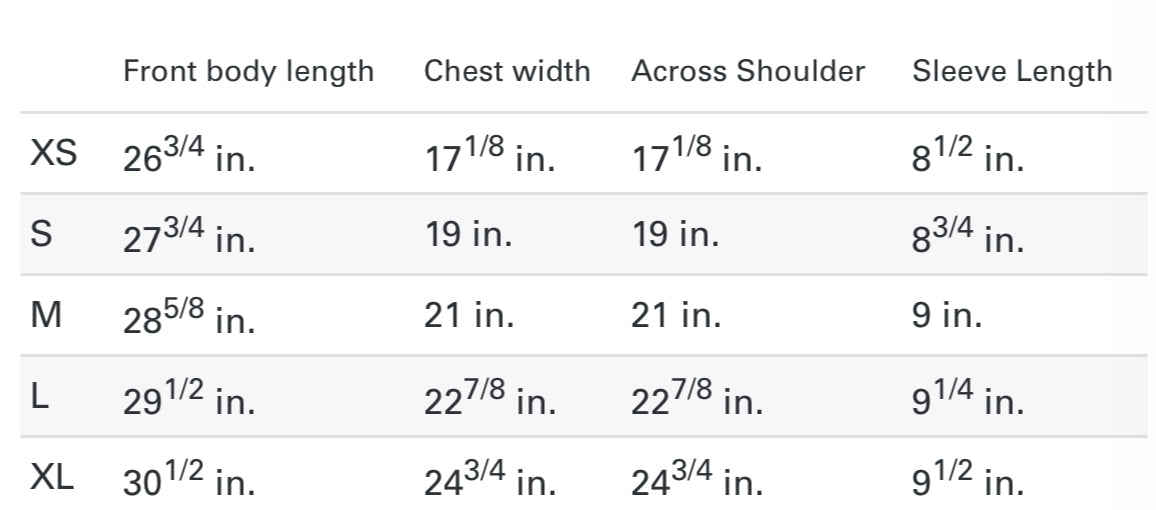Click XL chest width 24 3/4 in. cell
This screenshot has width=1156, height=510.
[489, 480]
